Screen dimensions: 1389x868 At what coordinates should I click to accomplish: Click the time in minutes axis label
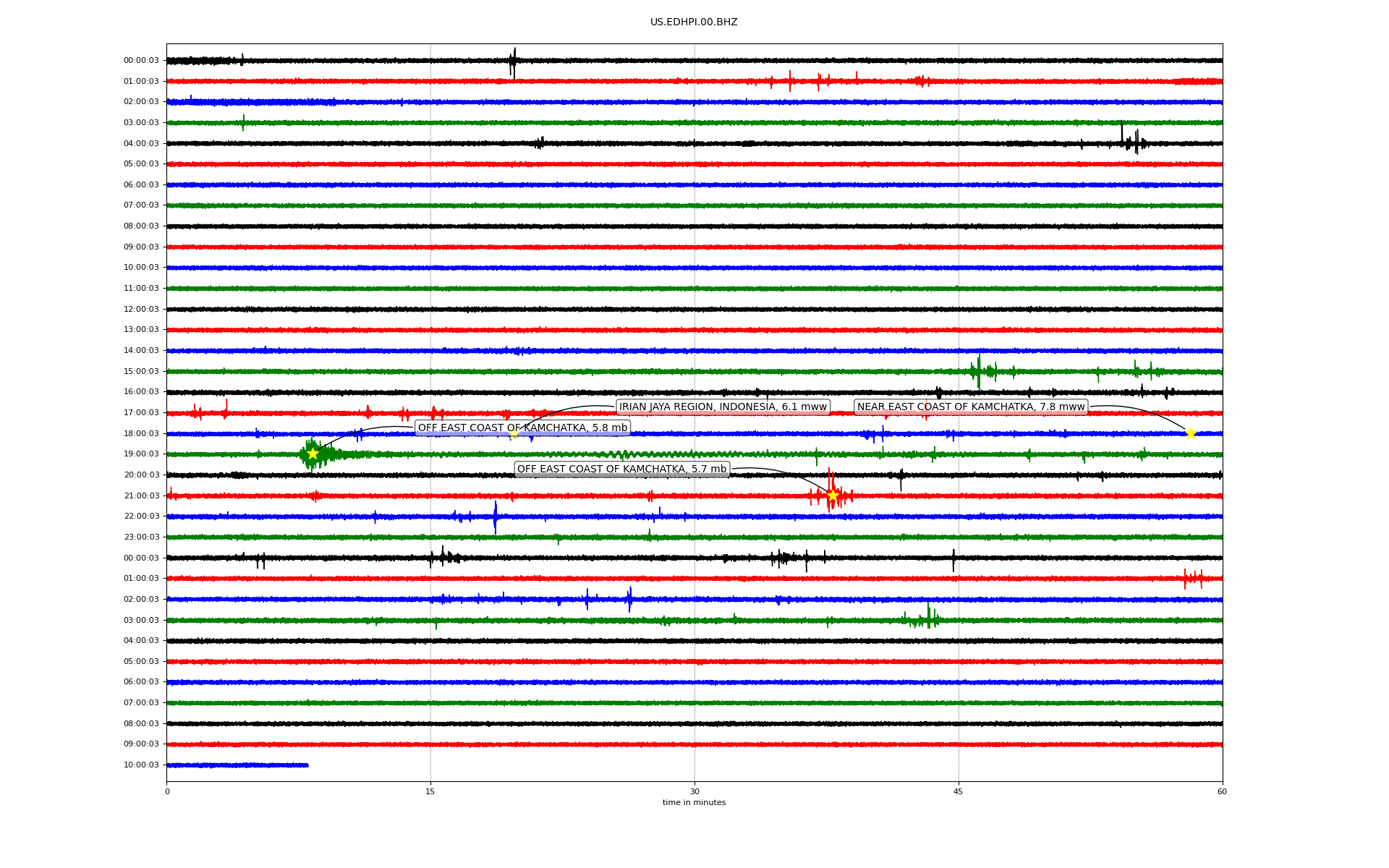click(693, 802)
